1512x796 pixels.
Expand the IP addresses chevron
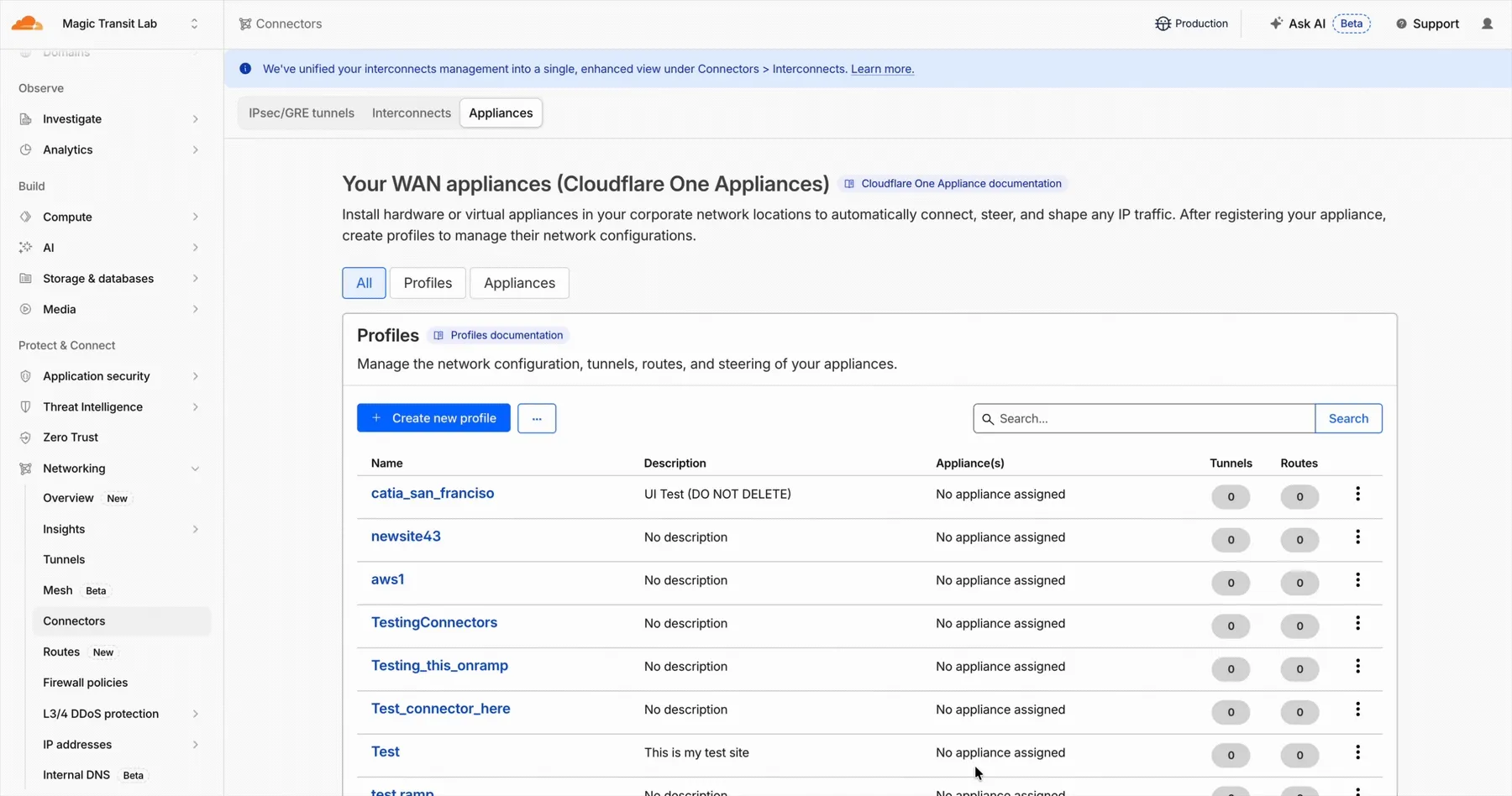click(195, 745)
